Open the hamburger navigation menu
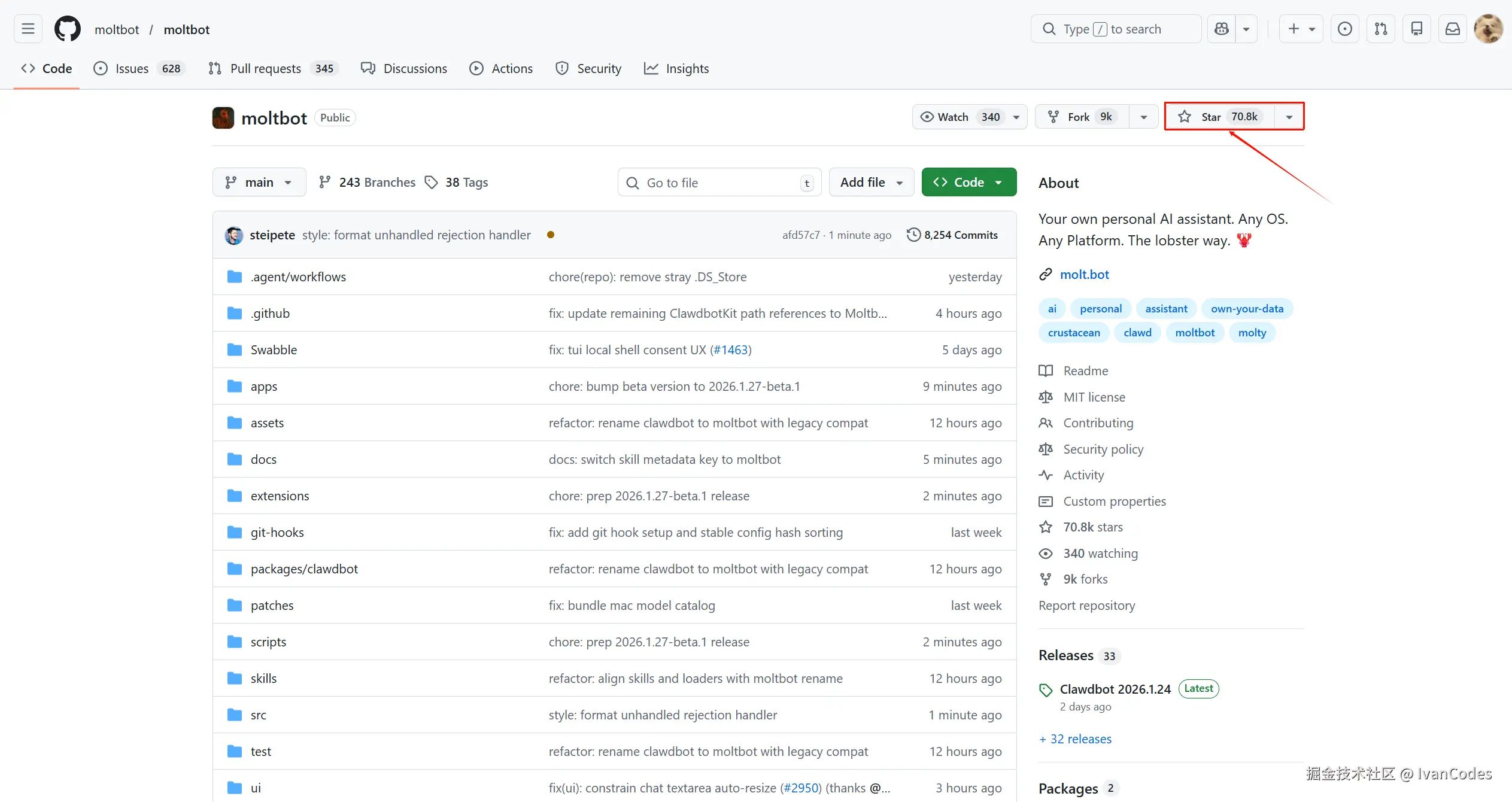Screen dimensions: 1512x802 tap(28, 29)
